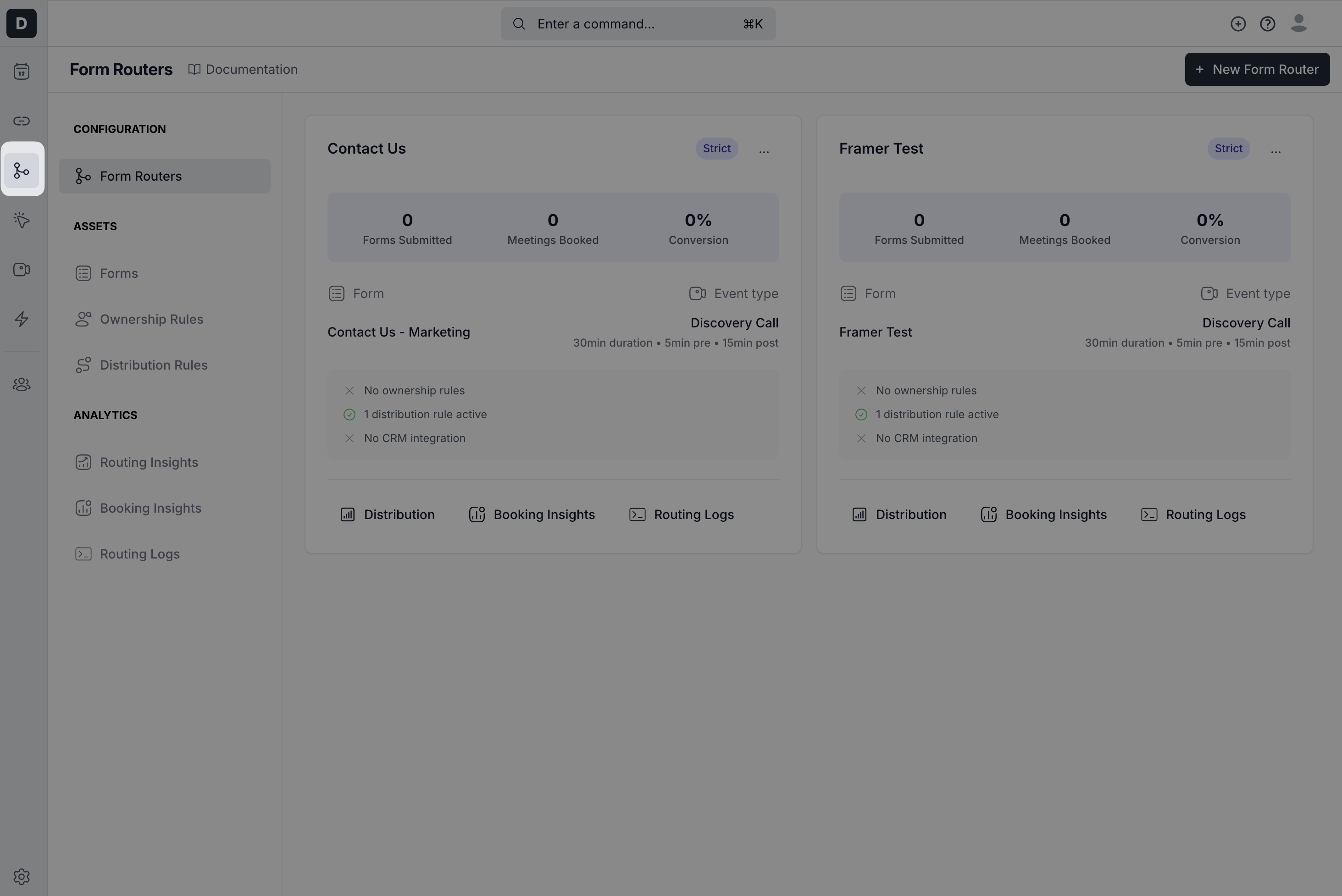Viewport: 1342px width, 896px height.
Task: Open the video camera icon in left rail
Action: 22,270
